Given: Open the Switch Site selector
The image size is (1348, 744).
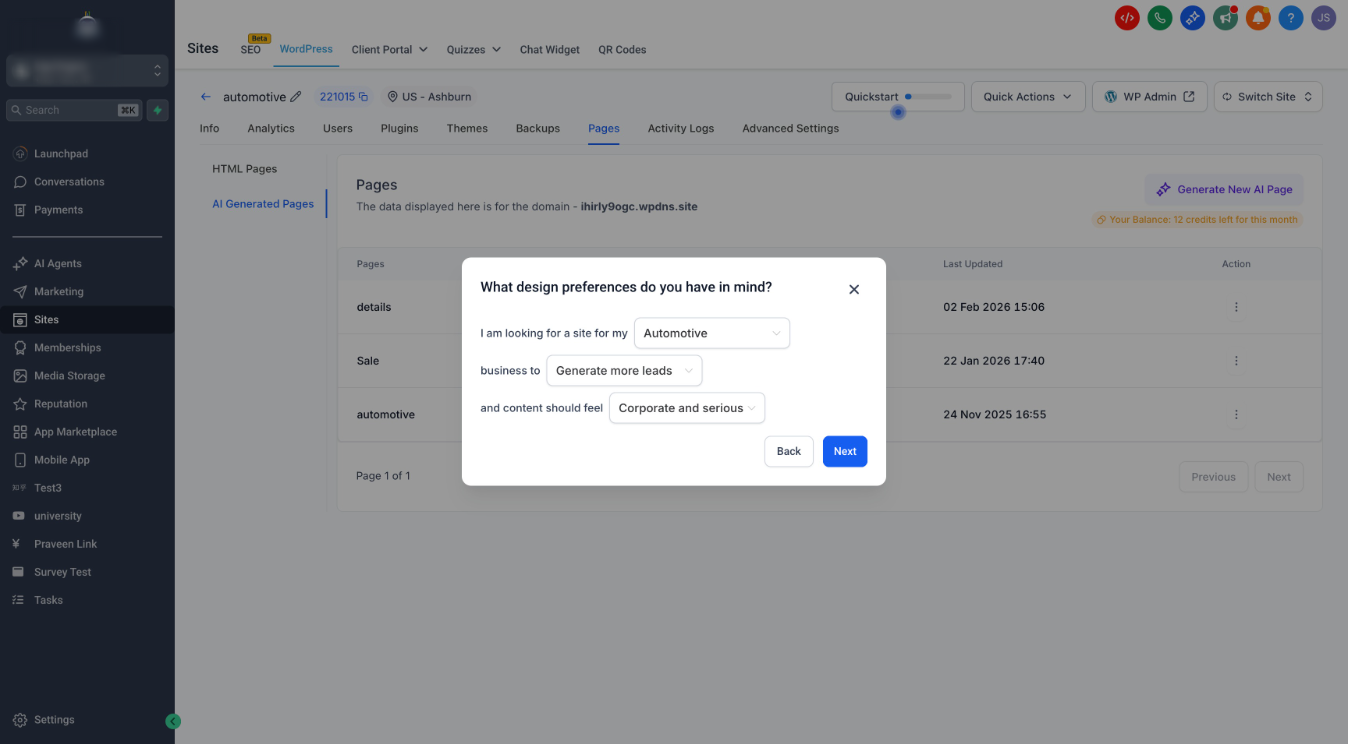Looking at the screenshot, I should [x=1268, y=97].
